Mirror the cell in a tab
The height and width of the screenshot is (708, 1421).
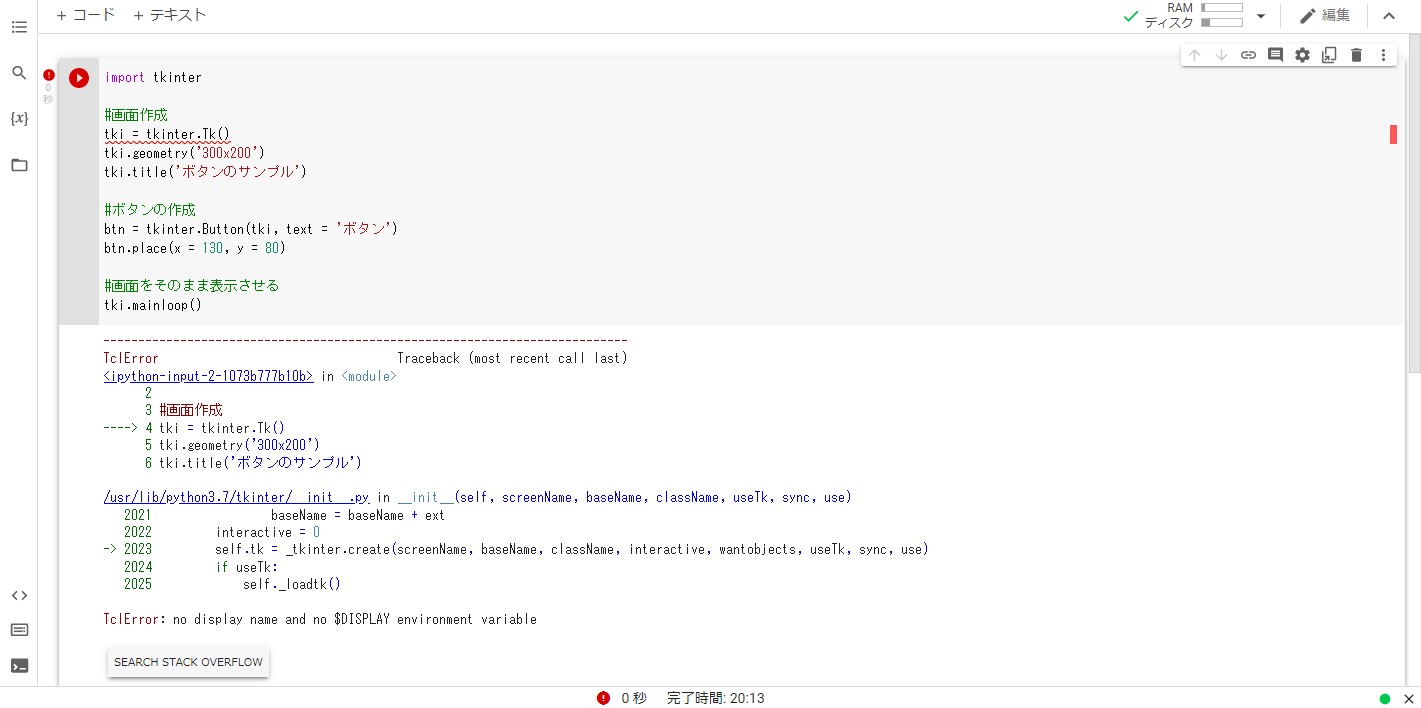tap(1329, 55)
